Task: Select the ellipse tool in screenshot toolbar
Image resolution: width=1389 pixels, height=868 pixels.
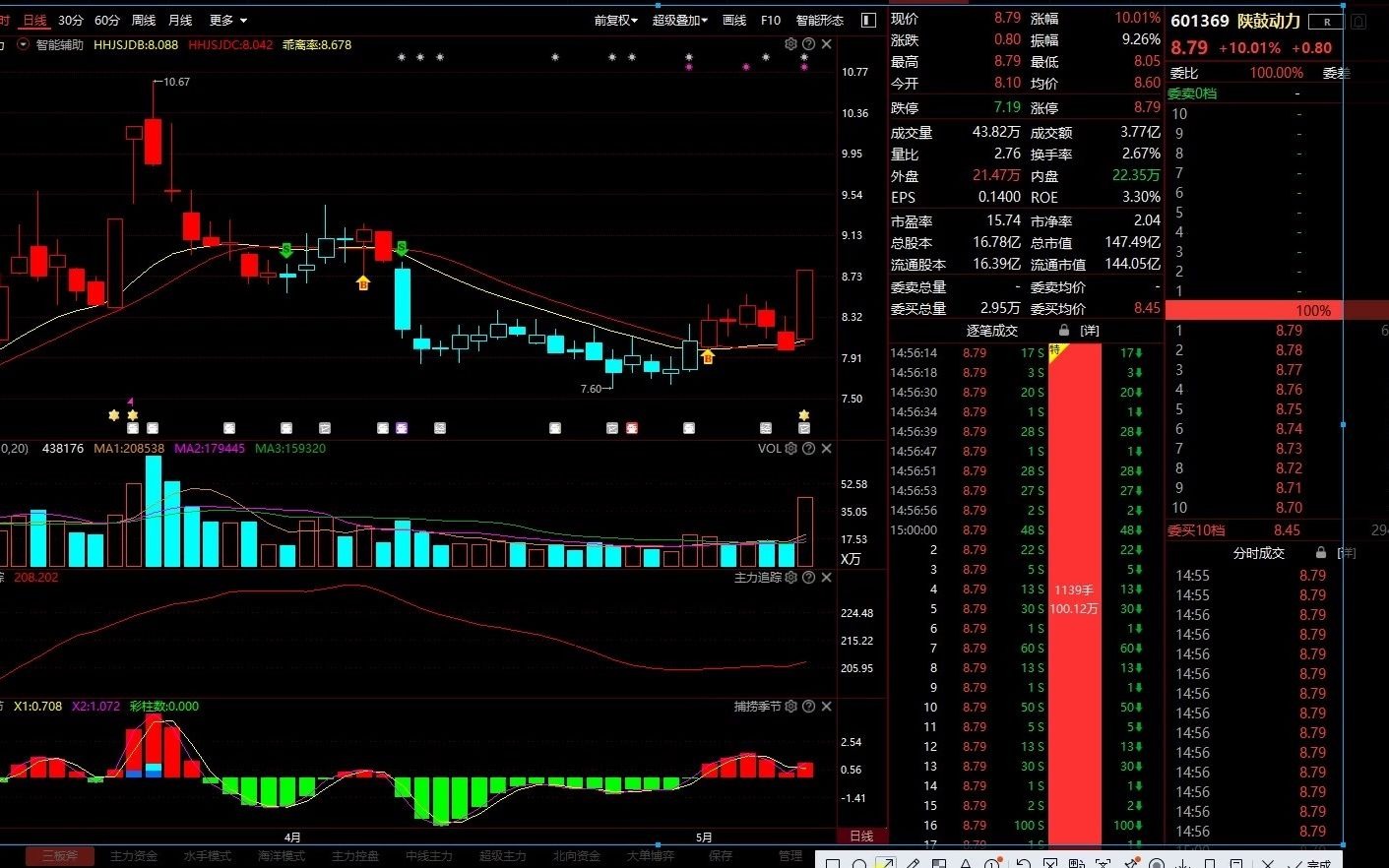Action: (x=858, y=864)
